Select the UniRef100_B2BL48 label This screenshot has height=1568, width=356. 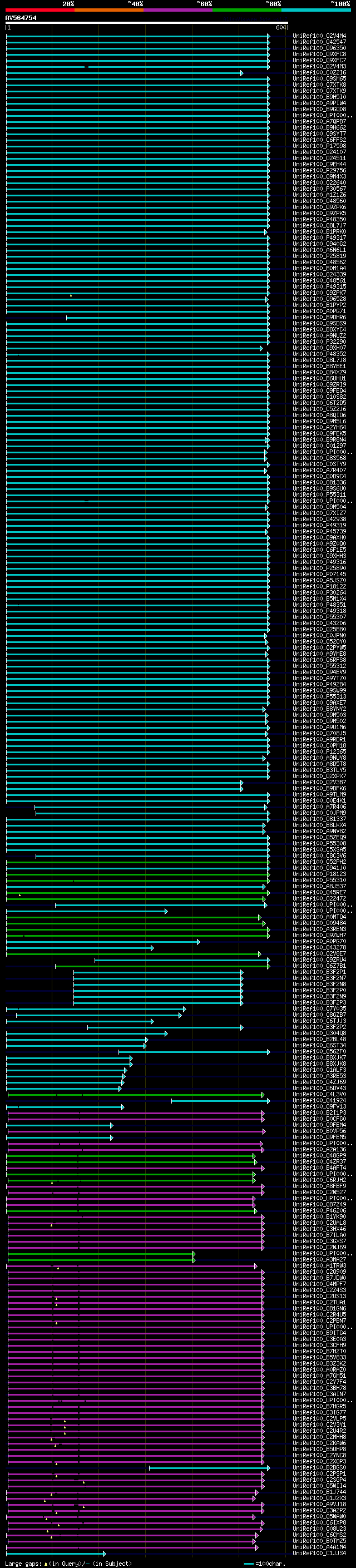coord(319,1040)
